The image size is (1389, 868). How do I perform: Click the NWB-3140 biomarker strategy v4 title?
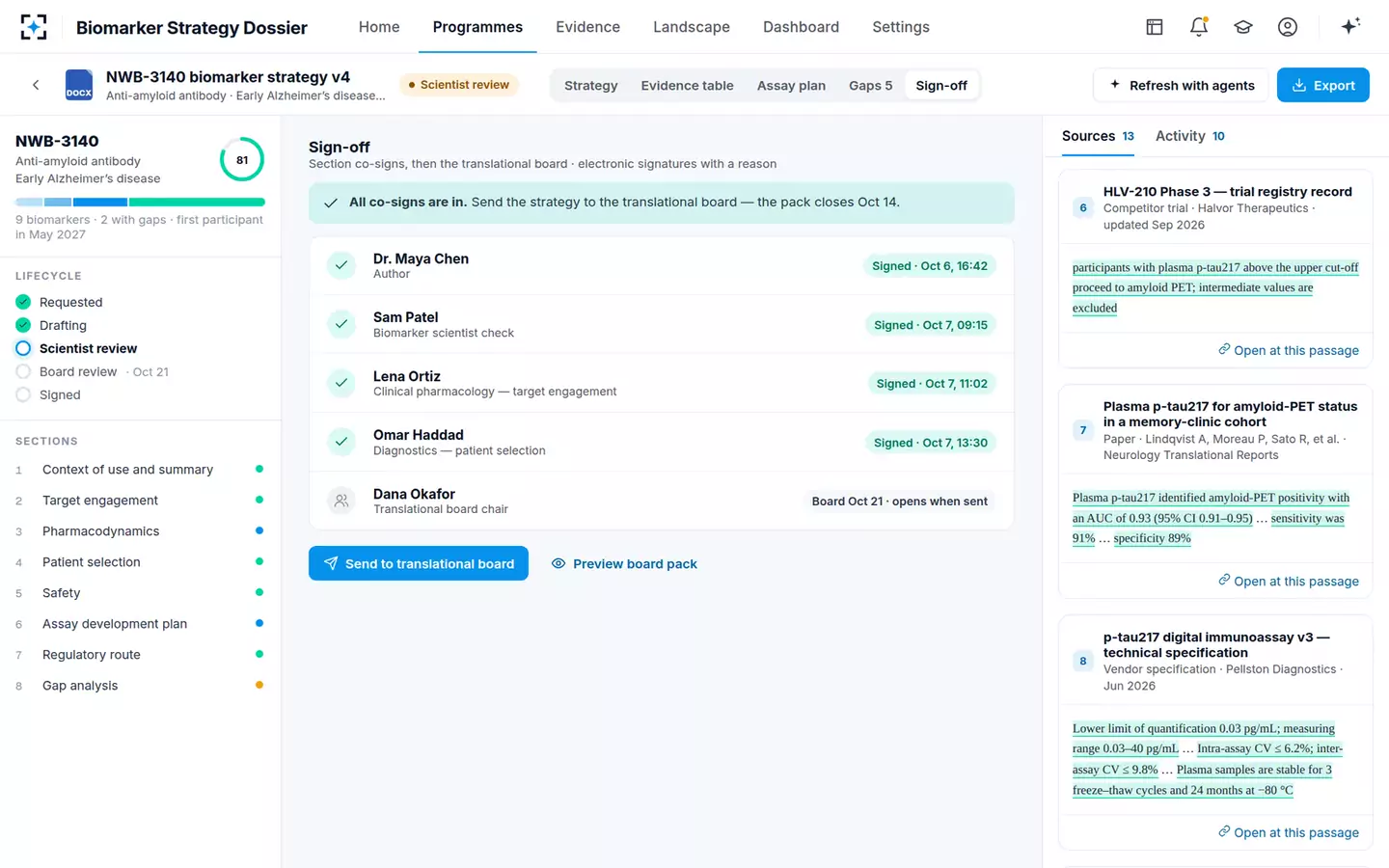tap(228, 77)
